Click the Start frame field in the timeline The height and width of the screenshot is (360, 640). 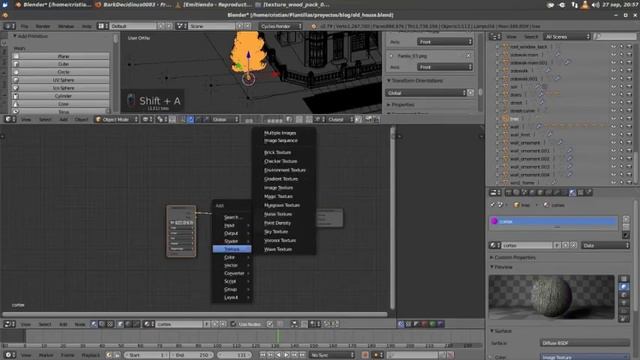[146, 355]
